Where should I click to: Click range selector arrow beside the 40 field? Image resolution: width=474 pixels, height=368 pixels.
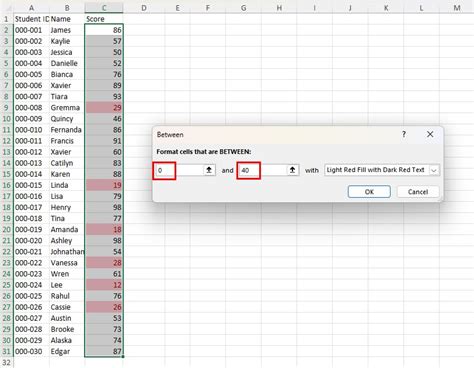292,170
